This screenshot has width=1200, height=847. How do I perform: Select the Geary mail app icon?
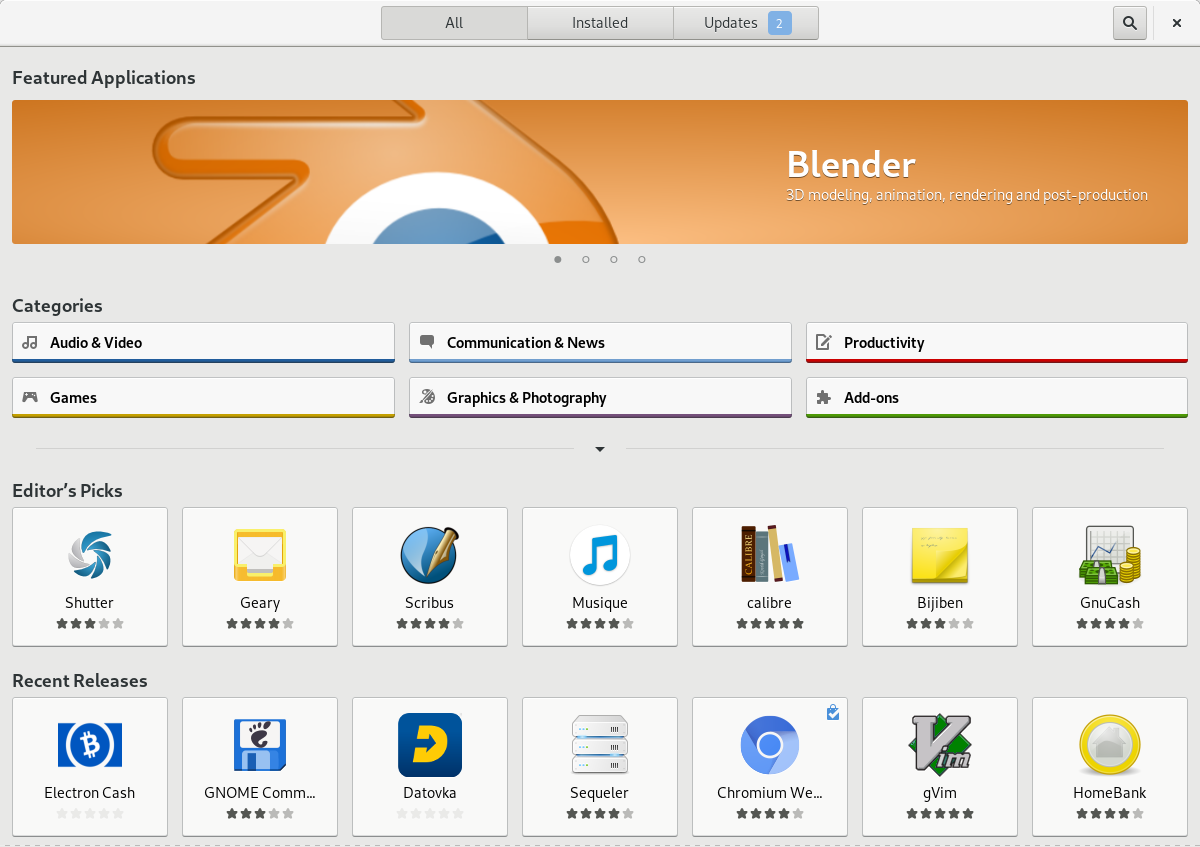(260, 555)
